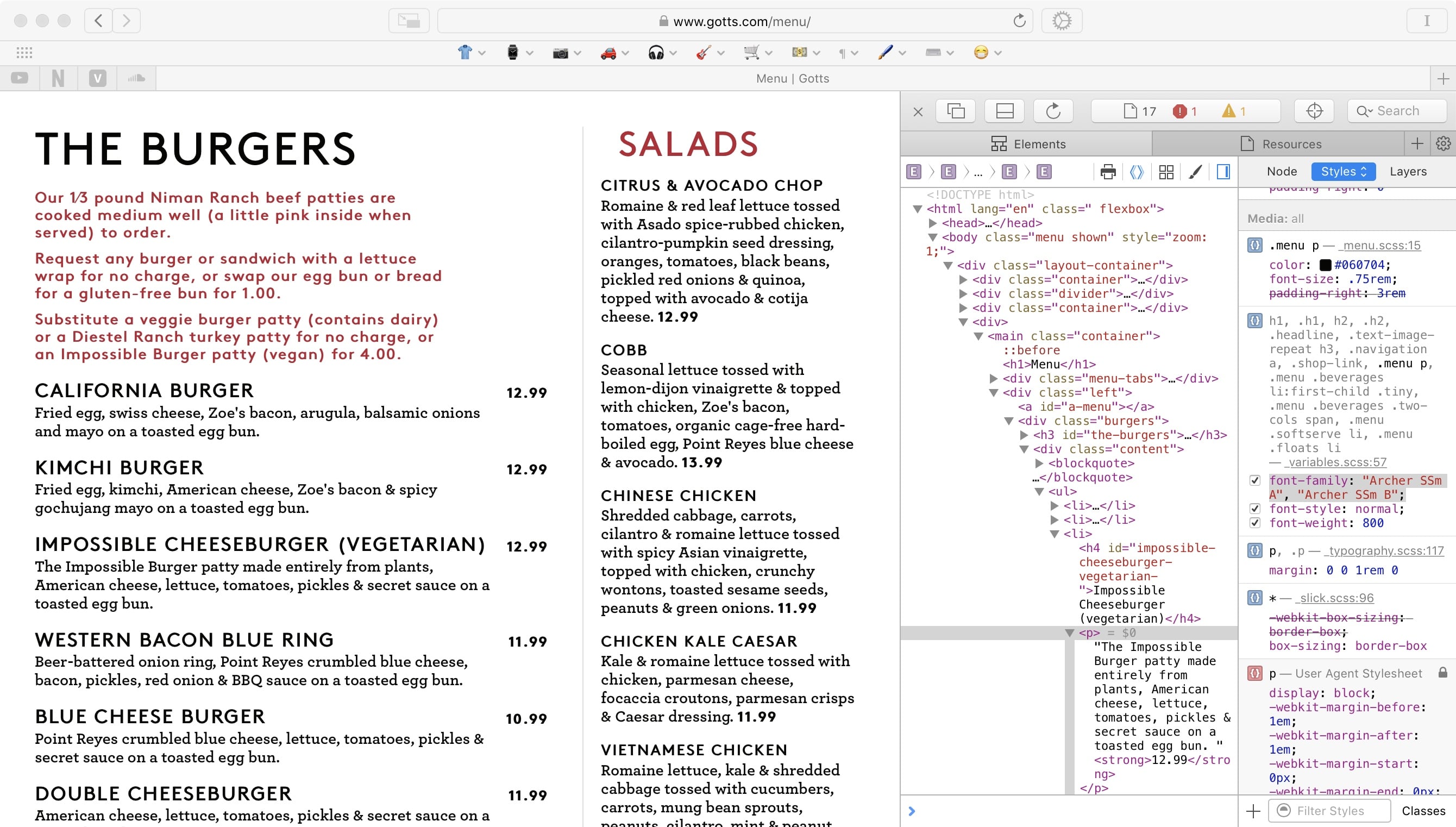Image resolution: width=1456 pixels, height=827 pixels.
Task: Show the warning count in console
Action: point(1234,111)
